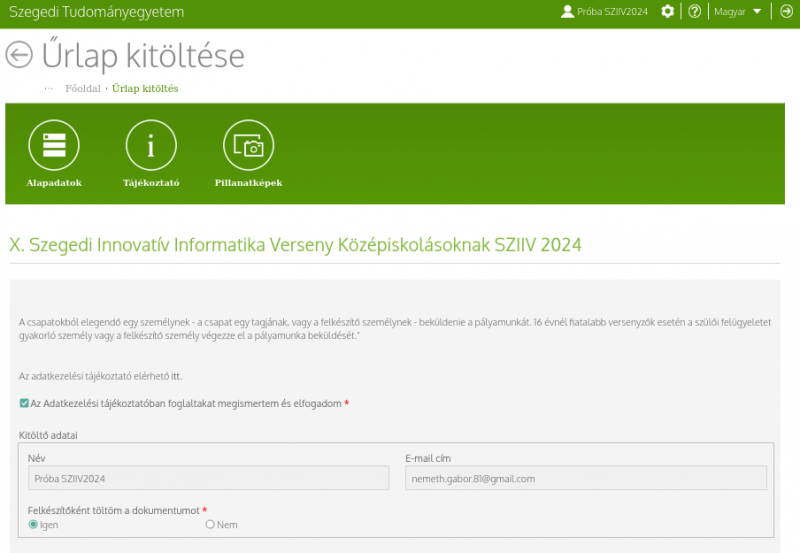Click the logout arrow icon
The height and width of the screenshot is (553, 800).
click(786, 11)
